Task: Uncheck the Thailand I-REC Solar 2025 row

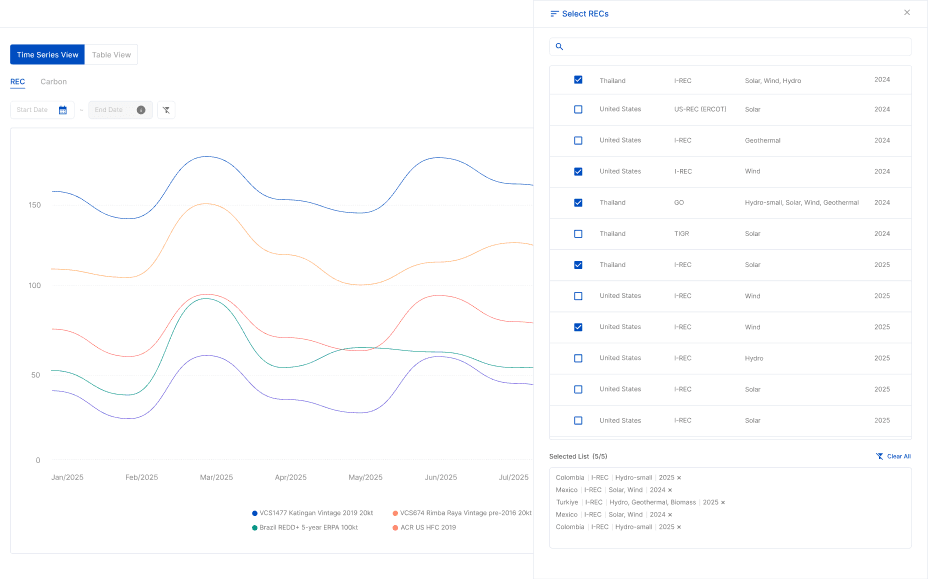Action: pos(578,265)
